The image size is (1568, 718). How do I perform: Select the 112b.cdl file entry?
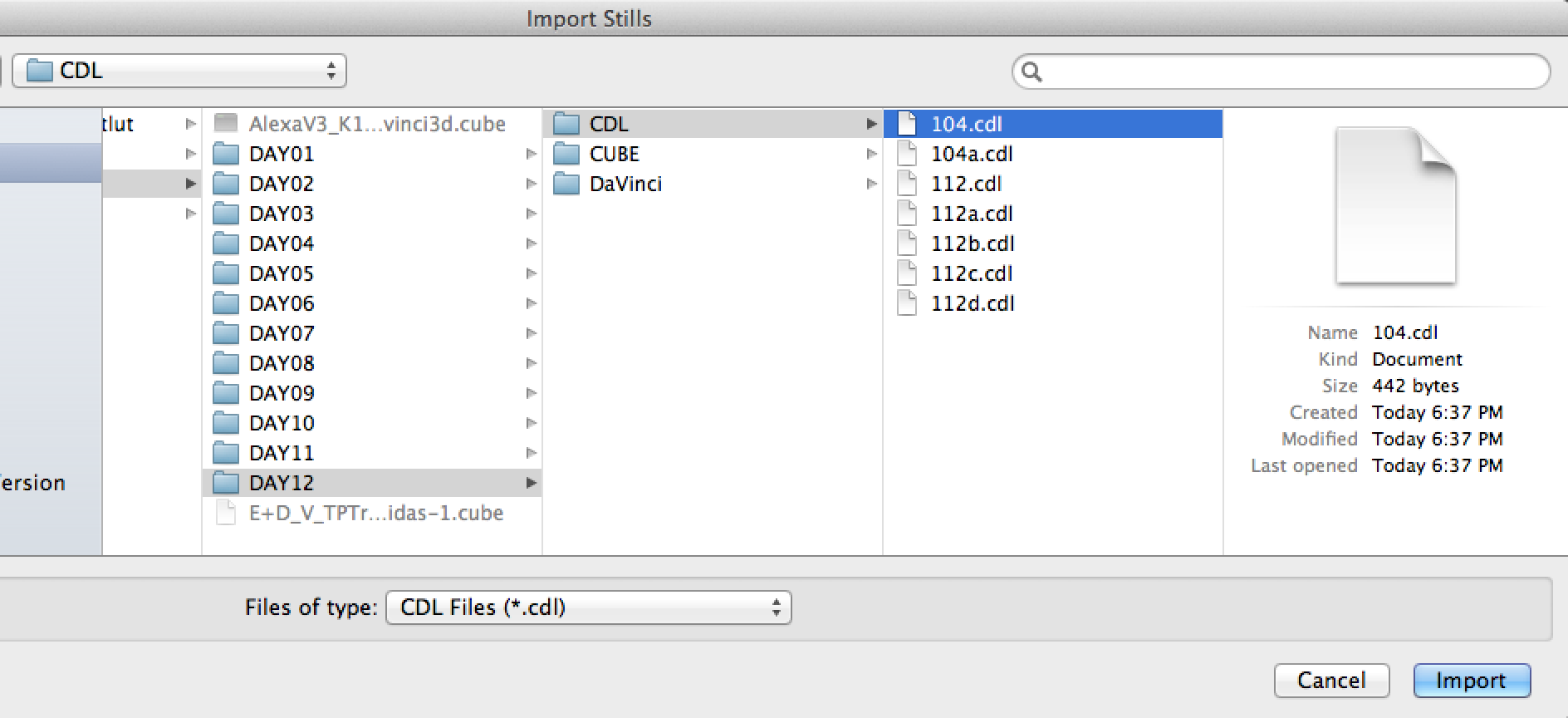coord(972,243)
